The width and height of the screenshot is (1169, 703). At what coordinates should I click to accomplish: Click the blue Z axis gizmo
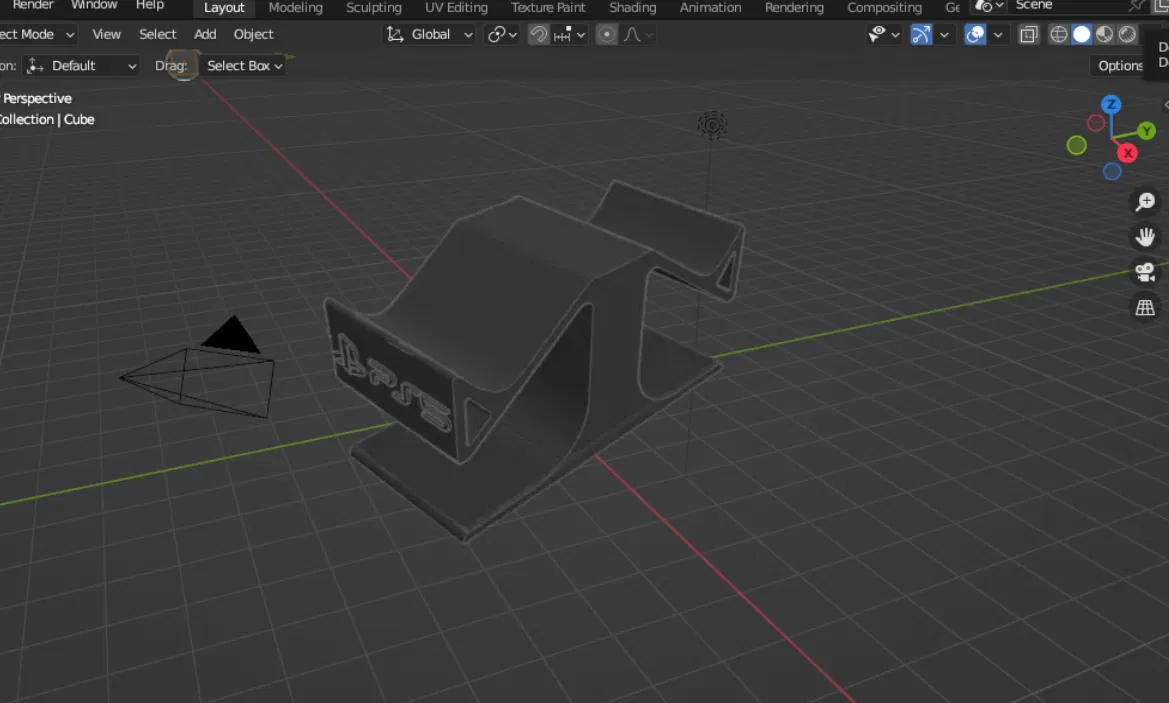(x=1111, y=104)
